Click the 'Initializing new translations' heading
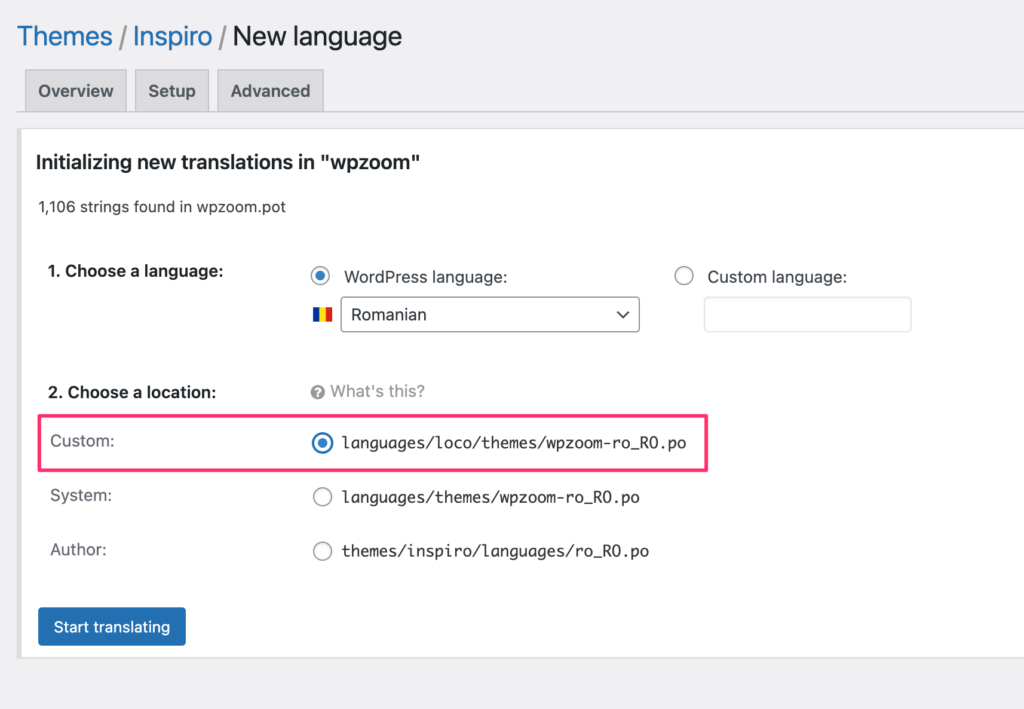Screen dimensions: 1024x709 [228, 162]
